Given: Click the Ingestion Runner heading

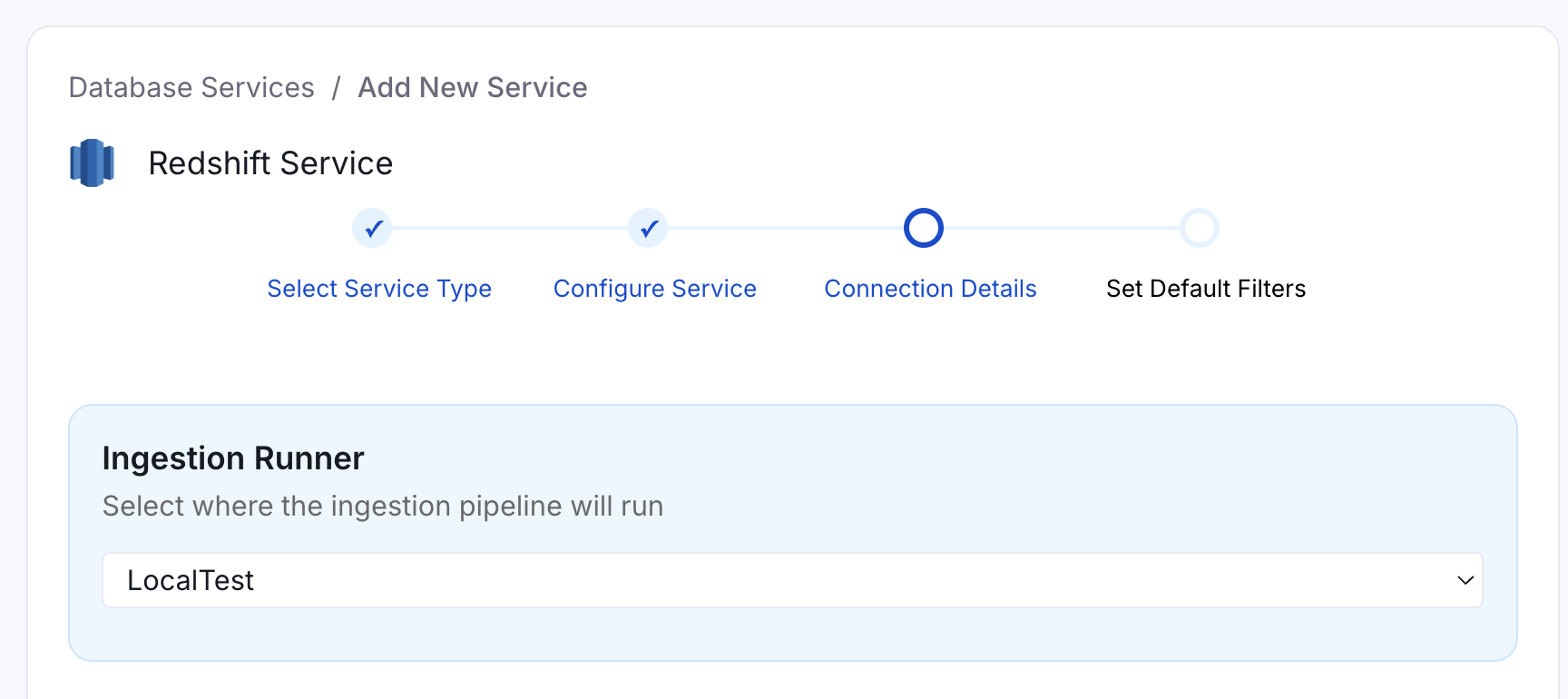Looking at the screenshot, I should coord(233,458).
